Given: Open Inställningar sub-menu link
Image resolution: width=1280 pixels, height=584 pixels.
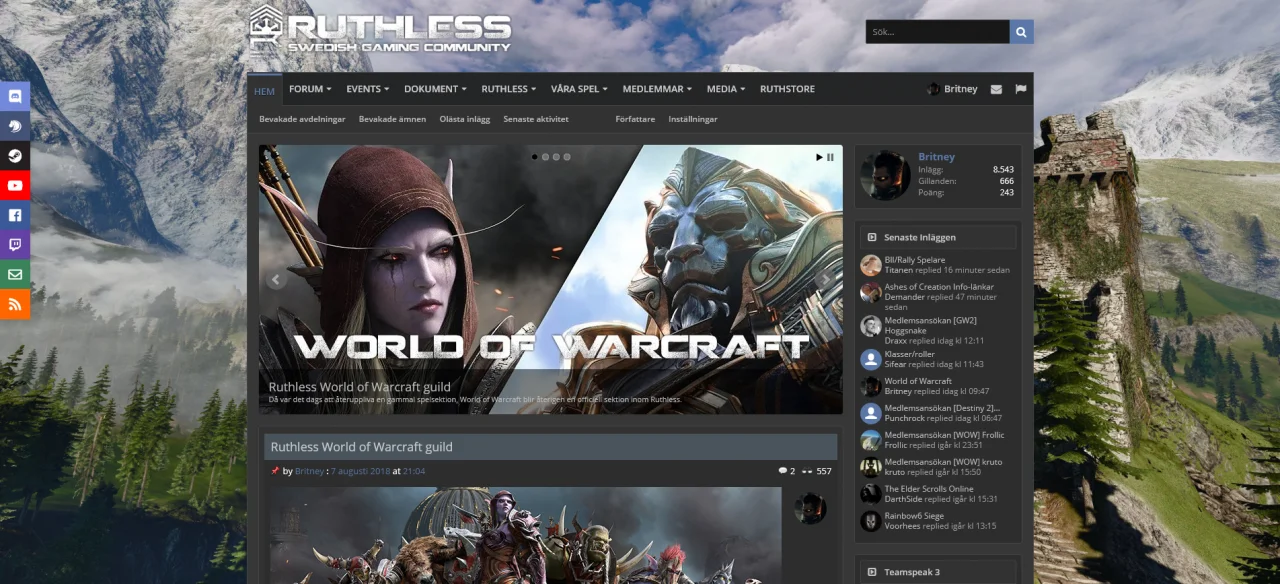Looking at the screenshot, I should click(693, 119).
